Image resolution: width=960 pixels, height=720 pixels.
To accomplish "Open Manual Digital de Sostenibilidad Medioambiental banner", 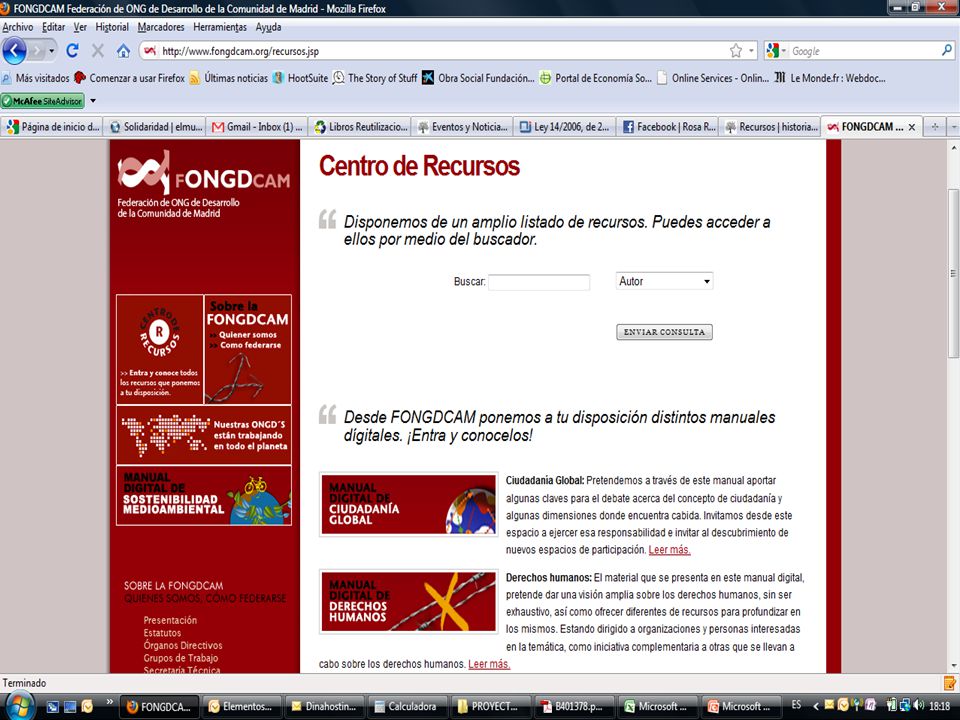I will coord(204,495).
